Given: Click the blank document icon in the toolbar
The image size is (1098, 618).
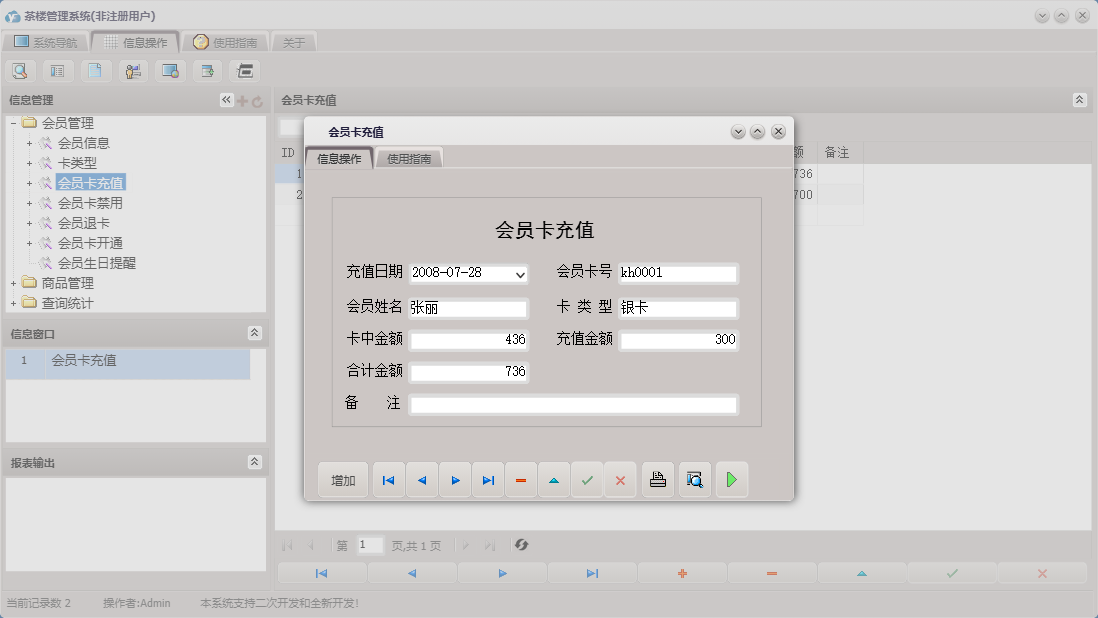Looking at the screenshot, I should (95, 71).
